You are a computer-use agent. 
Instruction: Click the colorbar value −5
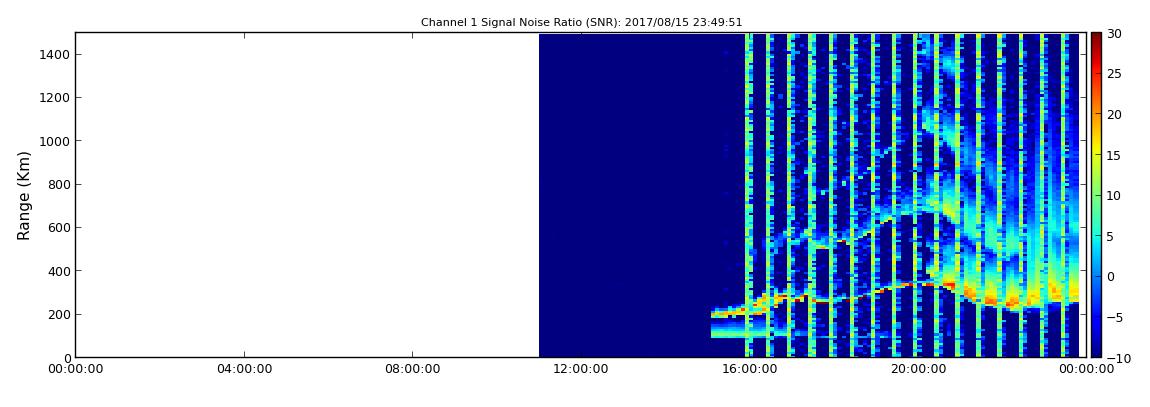(x=1115, y=317)
